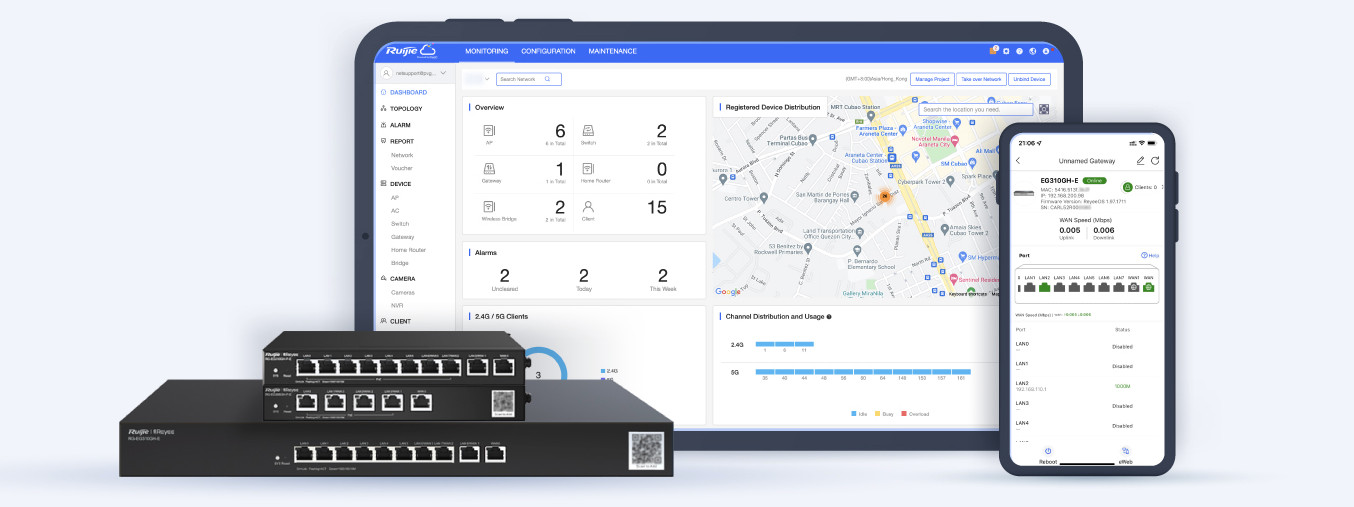Tap the Reboot button on phone

[x=1048, y=455]
